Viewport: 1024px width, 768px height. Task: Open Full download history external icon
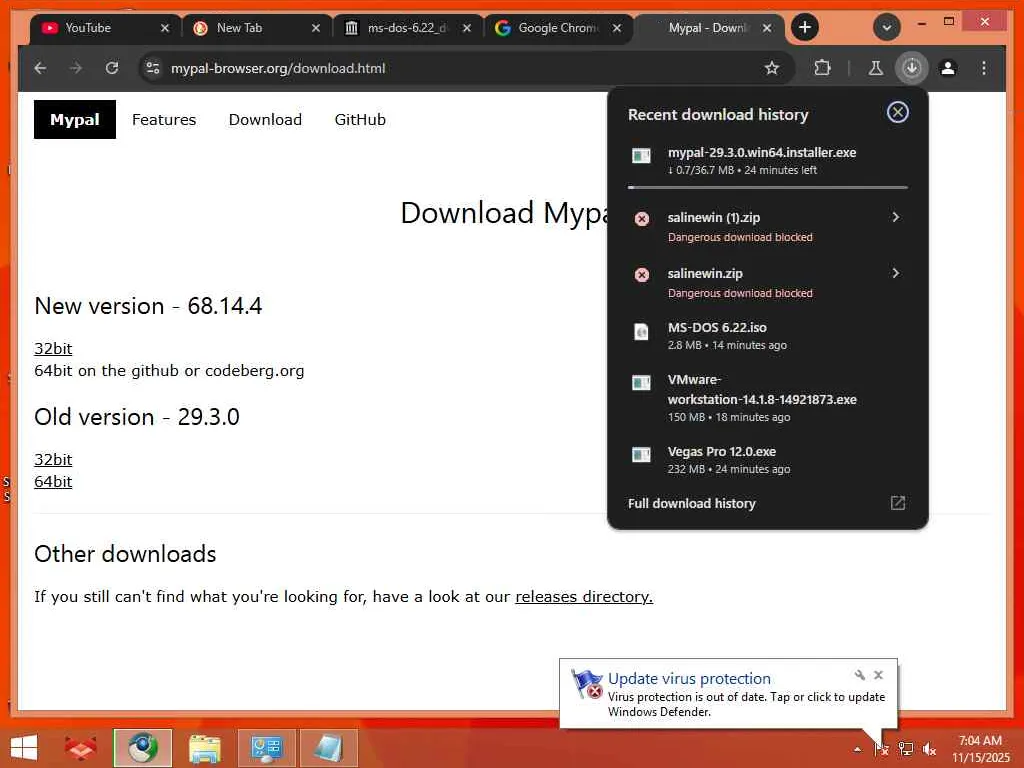[x=898, y=503]
